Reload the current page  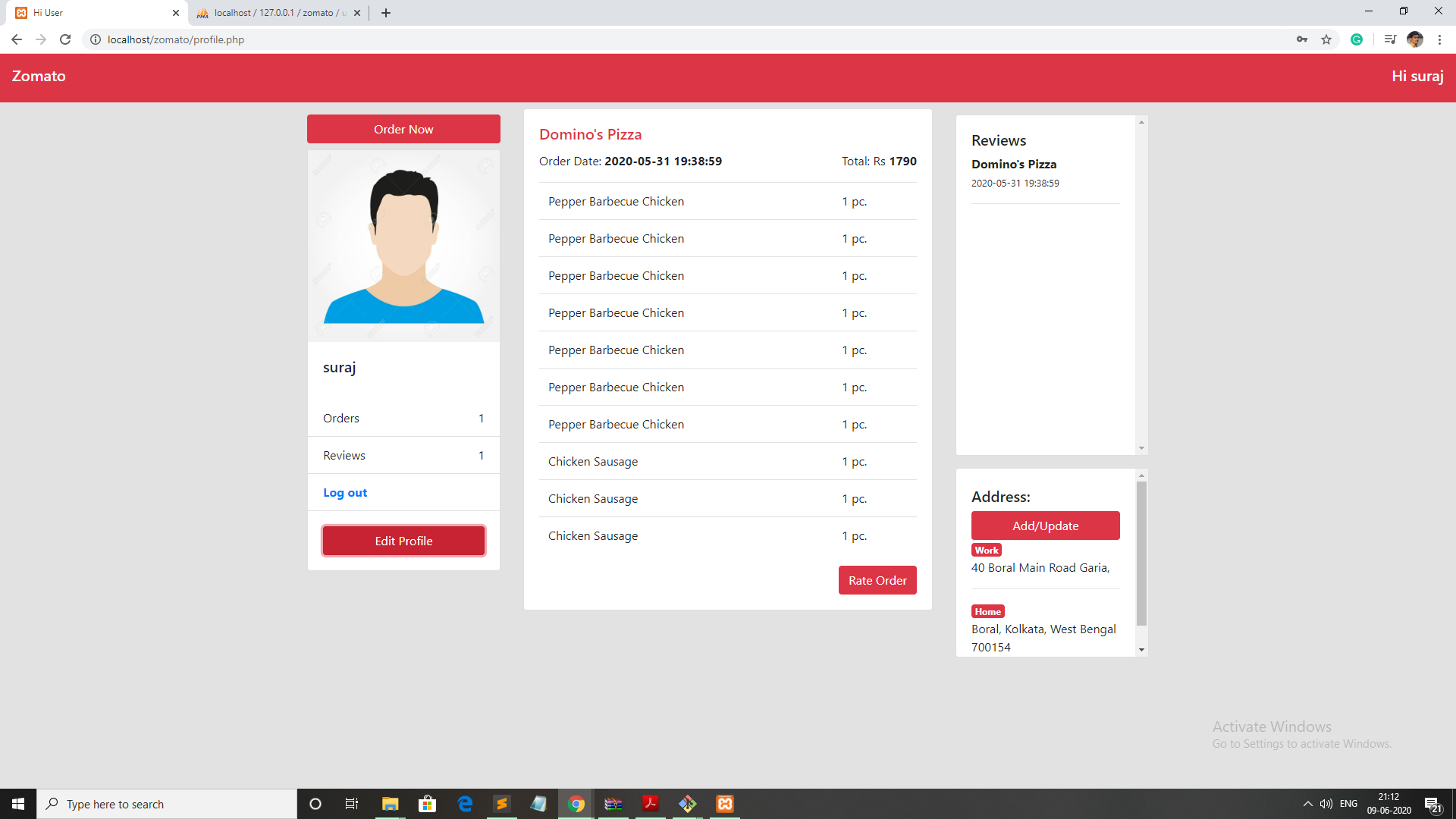point(65,39)
